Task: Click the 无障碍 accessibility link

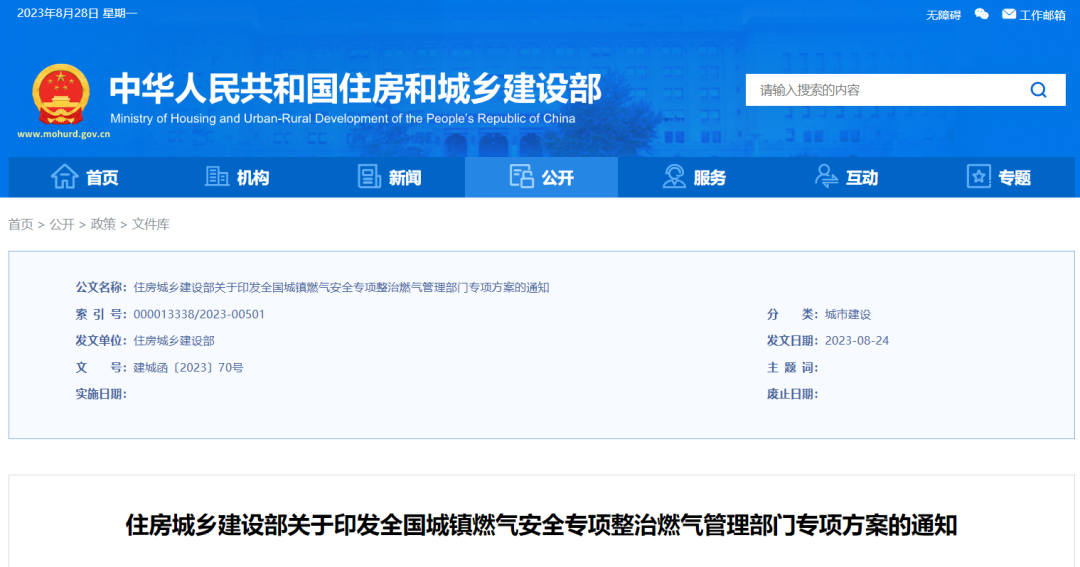Action: [943, 15]
